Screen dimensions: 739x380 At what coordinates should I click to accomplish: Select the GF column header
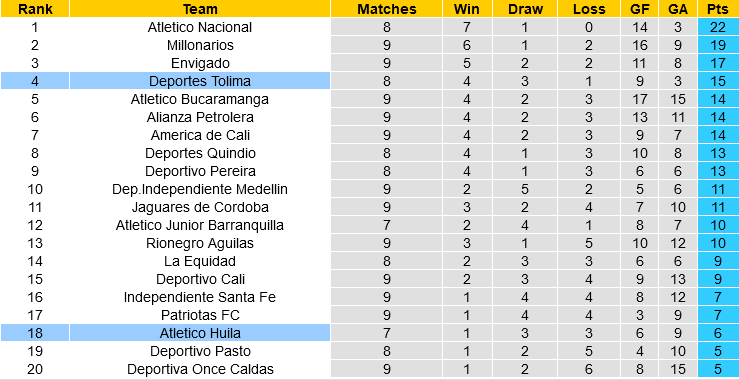pyautogui.click(x=639, y=9)
